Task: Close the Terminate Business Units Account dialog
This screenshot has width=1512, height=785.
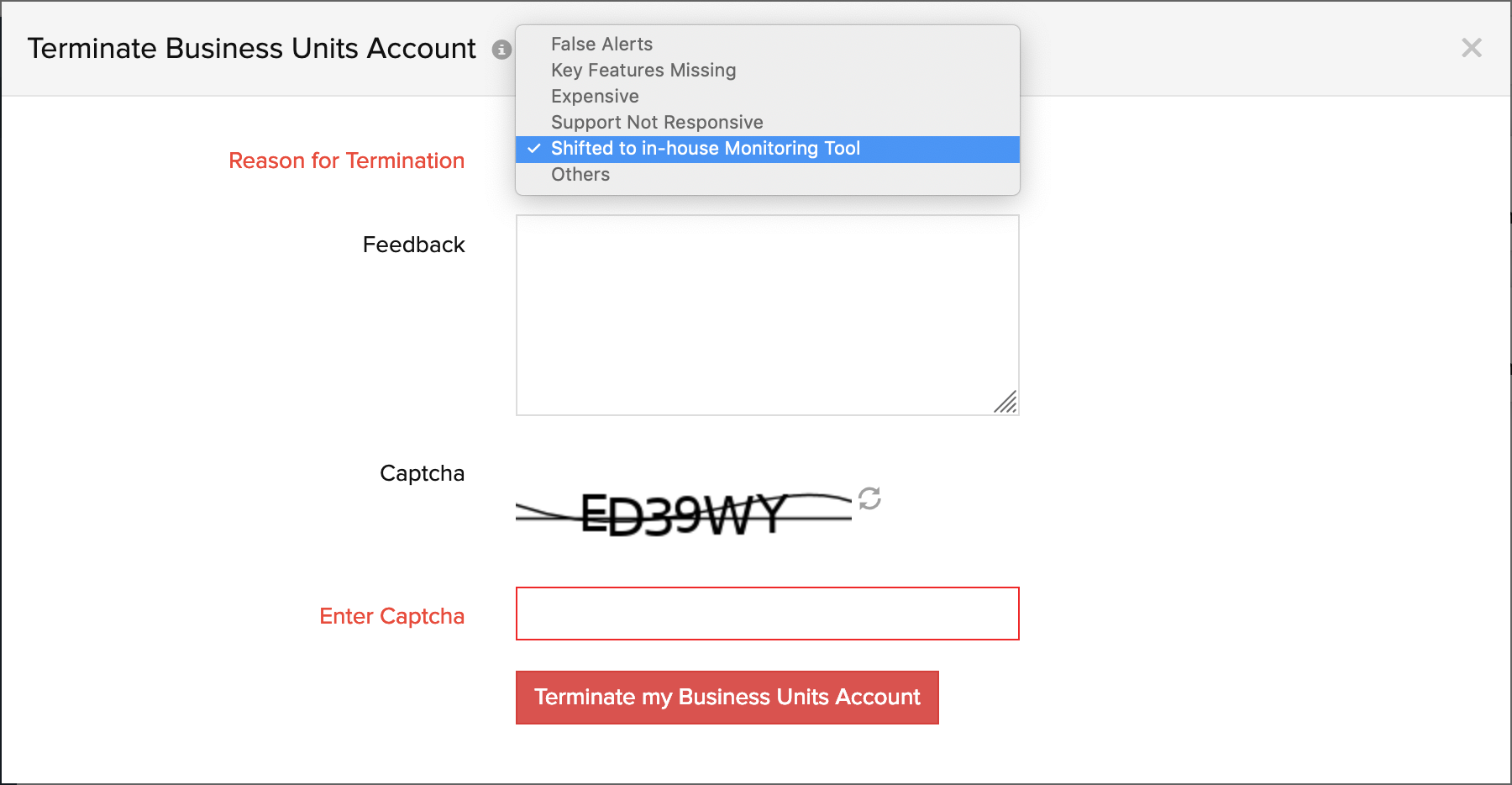Action: click(x=1471, y=48)
